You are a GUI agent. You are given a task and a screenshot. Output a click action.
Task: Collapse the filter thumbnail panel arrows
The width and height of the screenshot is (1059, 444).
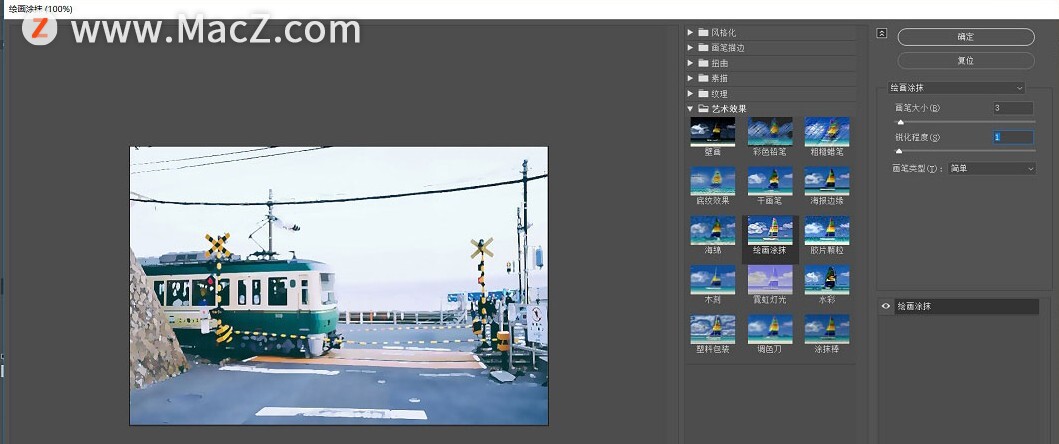tap(881, 33)
